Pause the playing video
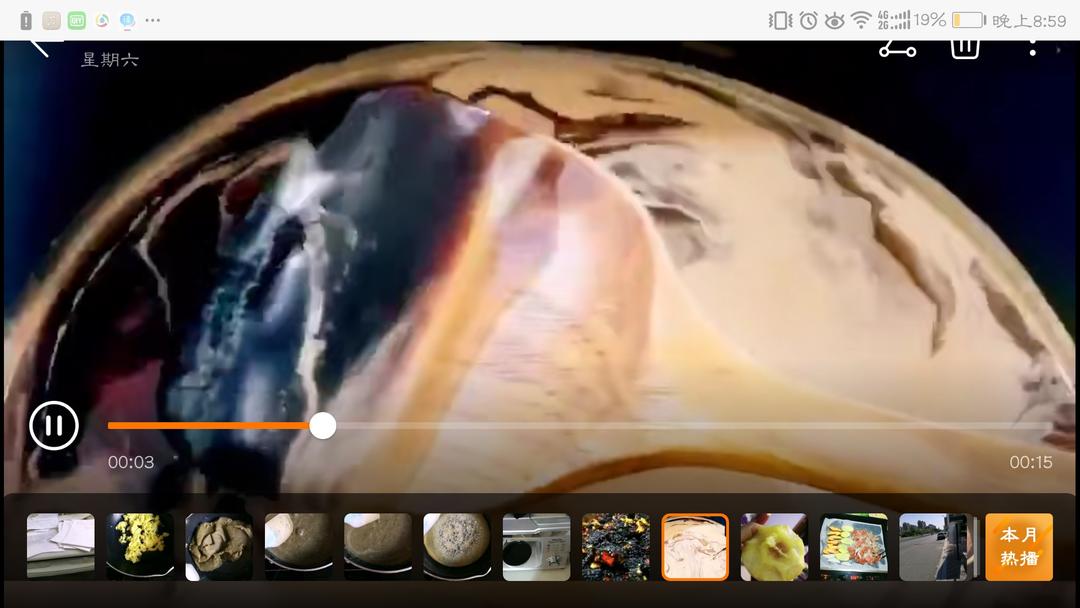This screenshot has height=608, width=1080. (54, 426)
